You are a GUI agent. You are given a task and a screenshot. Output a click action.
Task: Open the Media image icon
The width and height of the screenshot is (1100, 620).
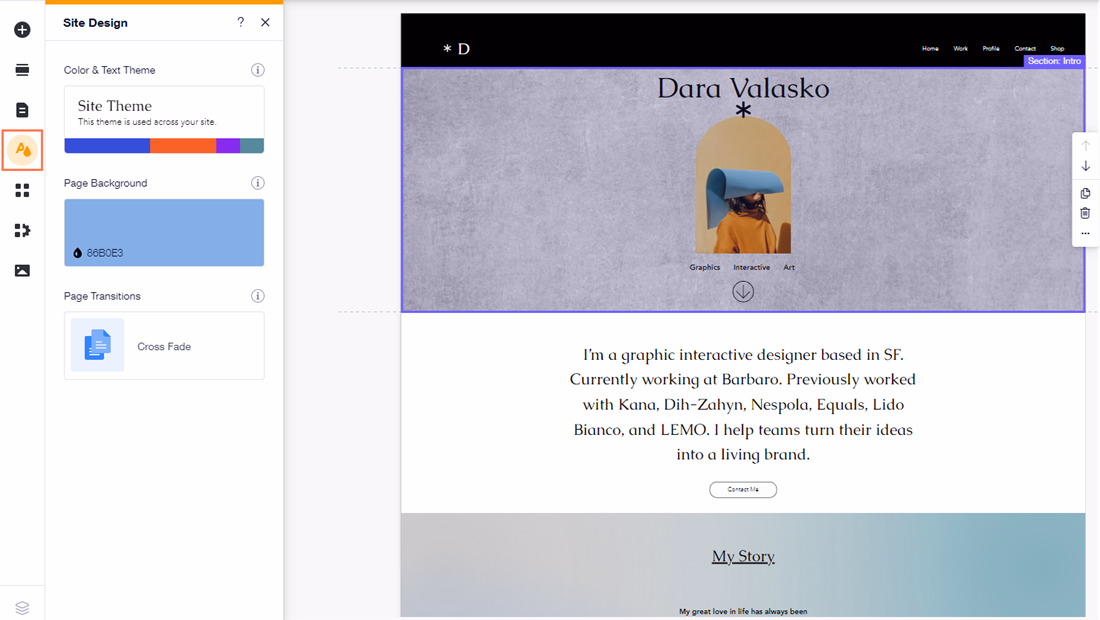point(22,270)
